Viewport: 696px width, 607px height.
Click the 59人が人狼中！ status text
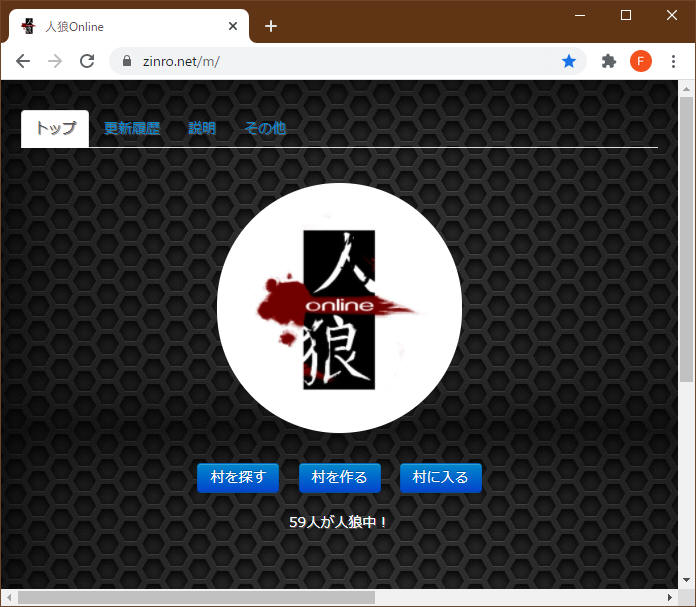(x=338, y=522)
